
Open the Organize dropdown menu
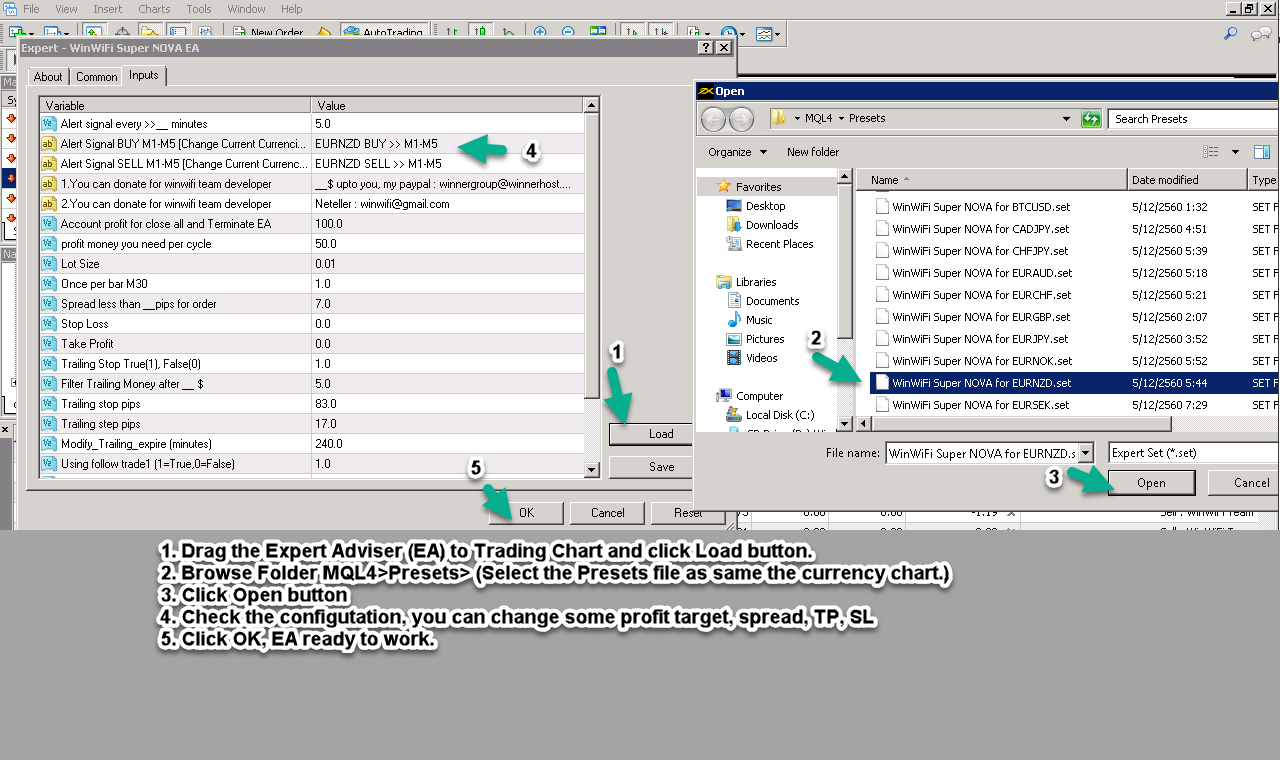(737, 152)
